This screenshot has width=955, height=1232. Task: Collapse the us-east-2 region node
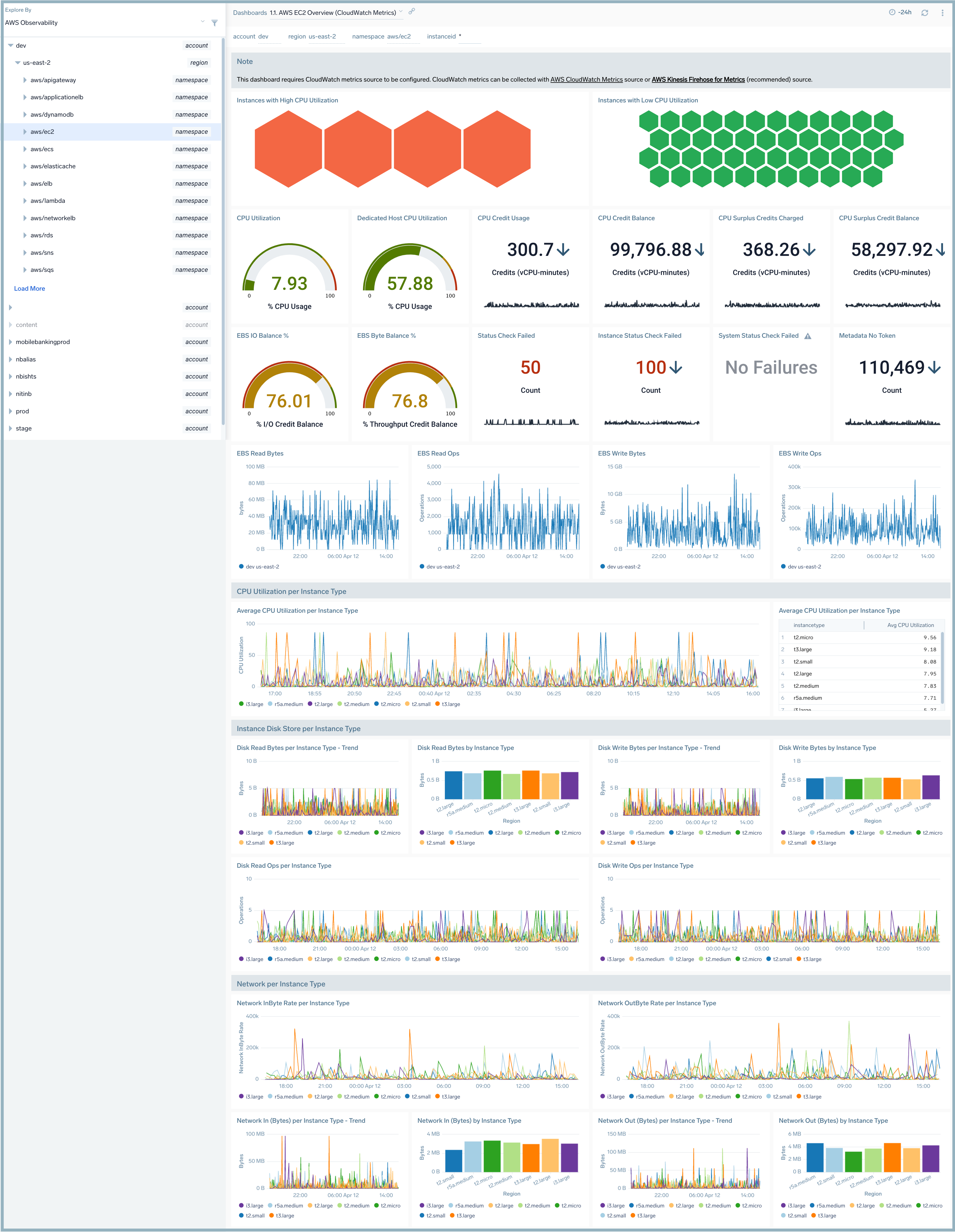pos(17,63)
